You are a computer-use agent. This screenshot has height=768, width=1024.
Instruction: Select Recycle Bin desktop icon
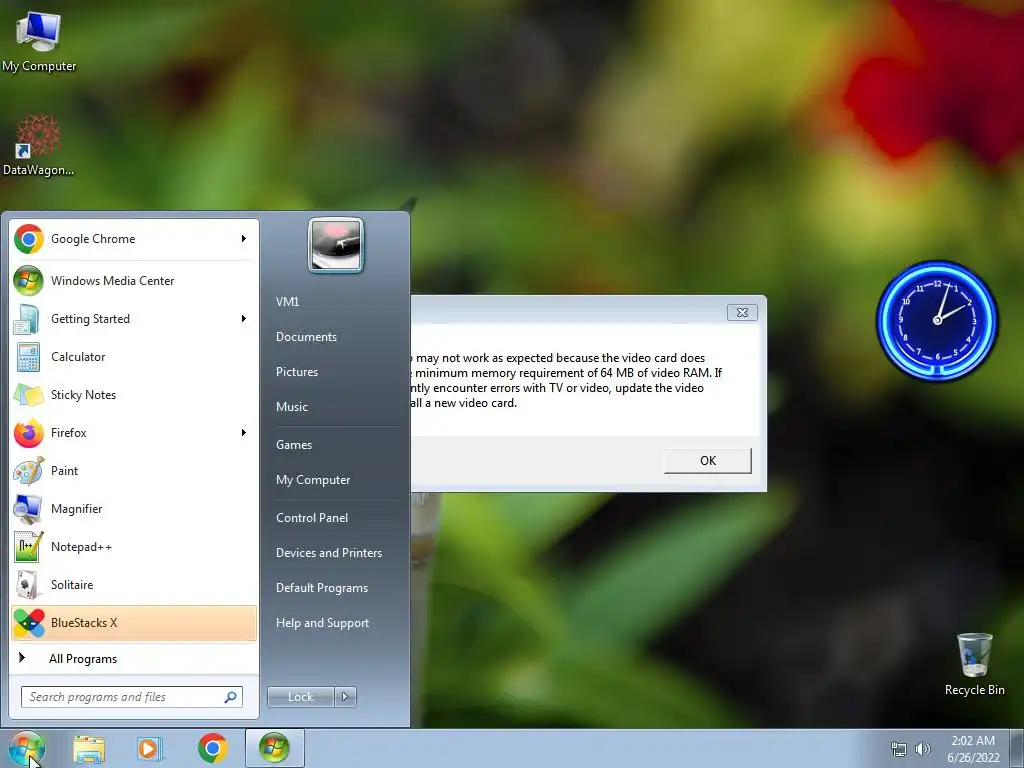click(x=974, y=664)
